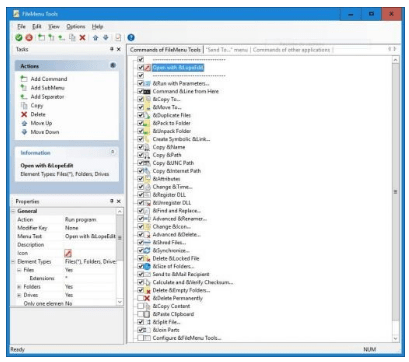Image resolution: width=409 pixels, height=362 pixels.
Task: Click the tab scroll arrows at right
Action: point(392,49)
